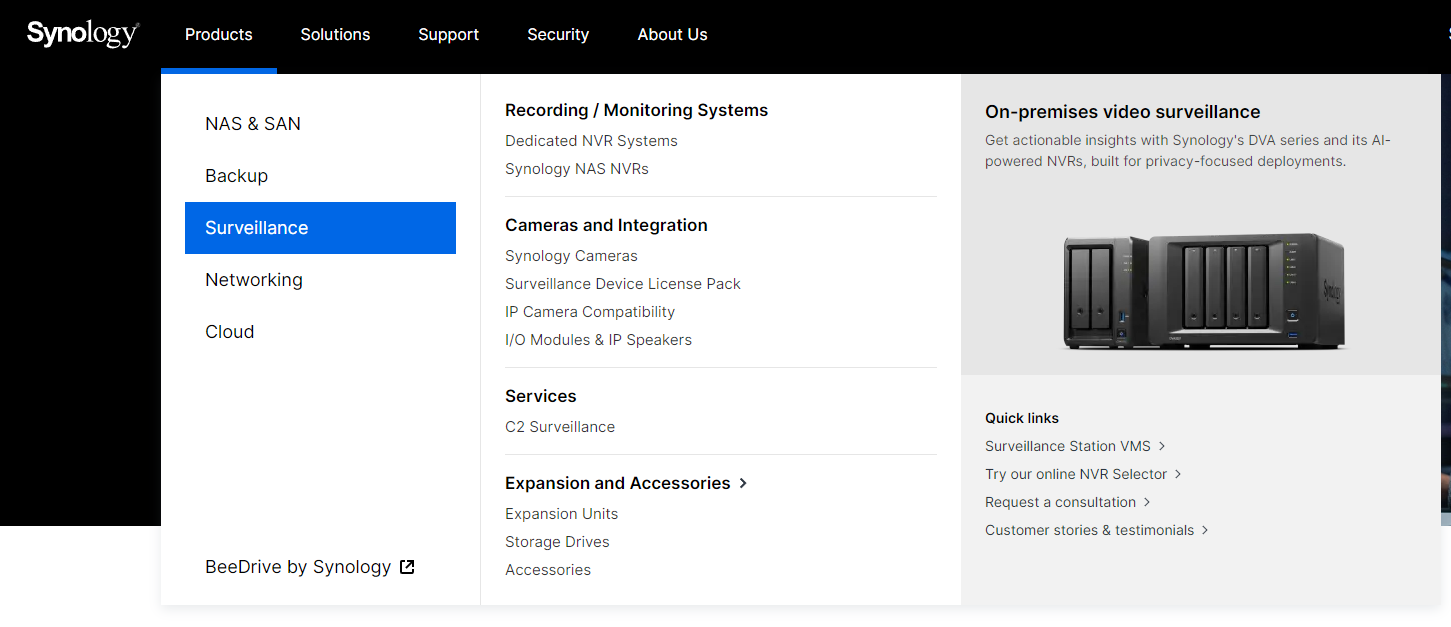
Task: Click the Services heading
Action: pyautogui.click(x=541, y=396)
